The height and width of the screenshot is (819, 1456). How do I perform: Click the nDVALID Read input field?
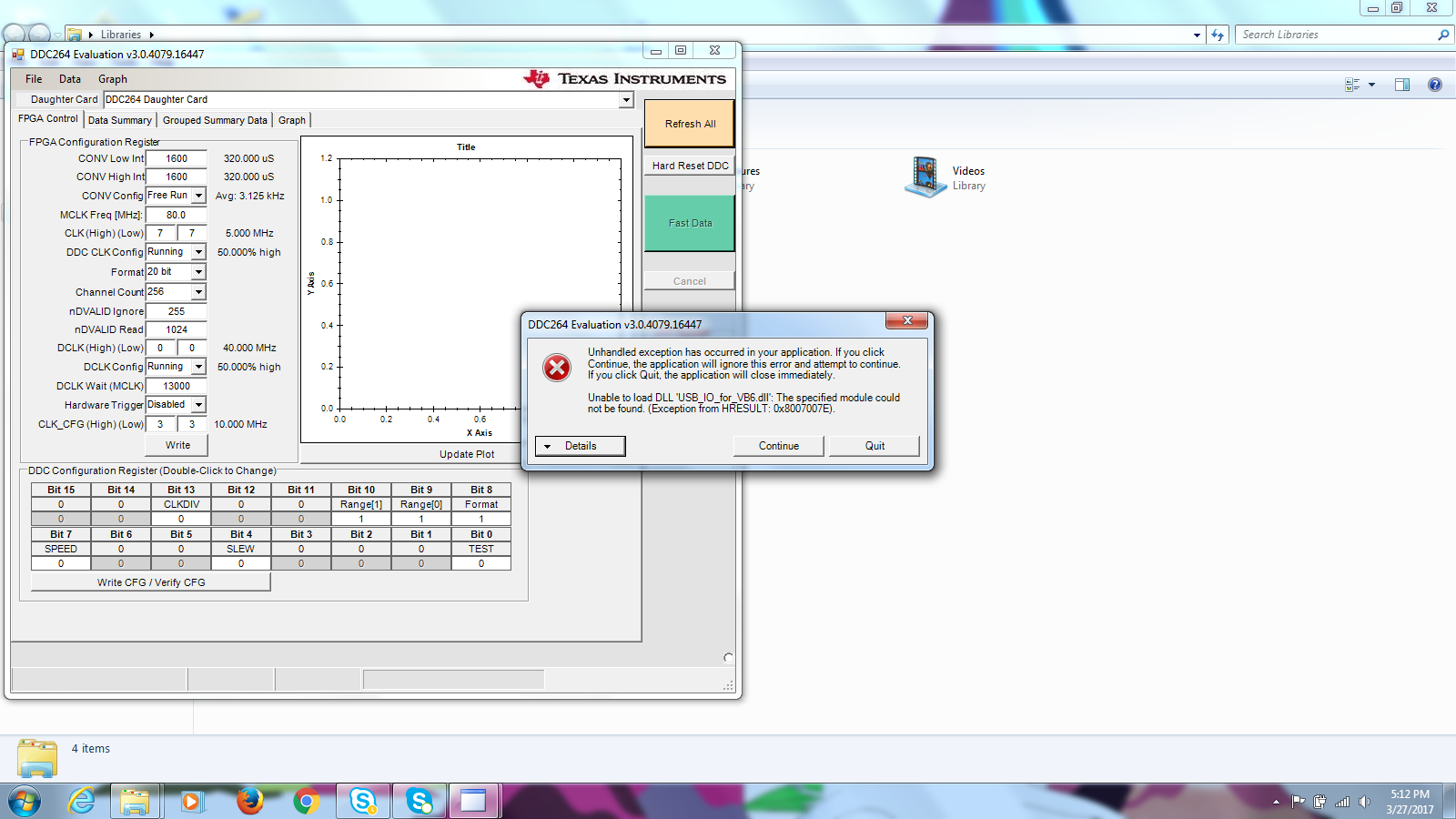[177, 329]
